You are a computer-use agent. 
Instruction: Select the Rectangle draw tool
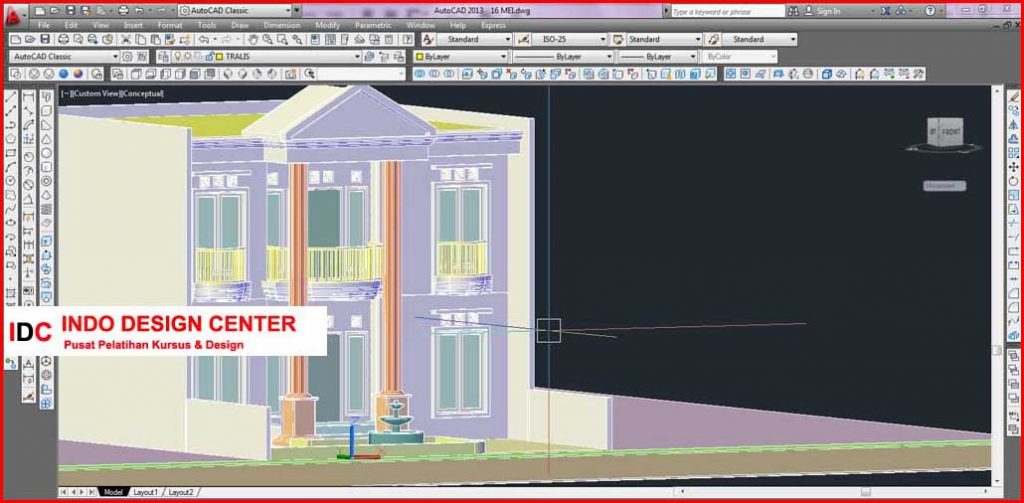[10, 153]
